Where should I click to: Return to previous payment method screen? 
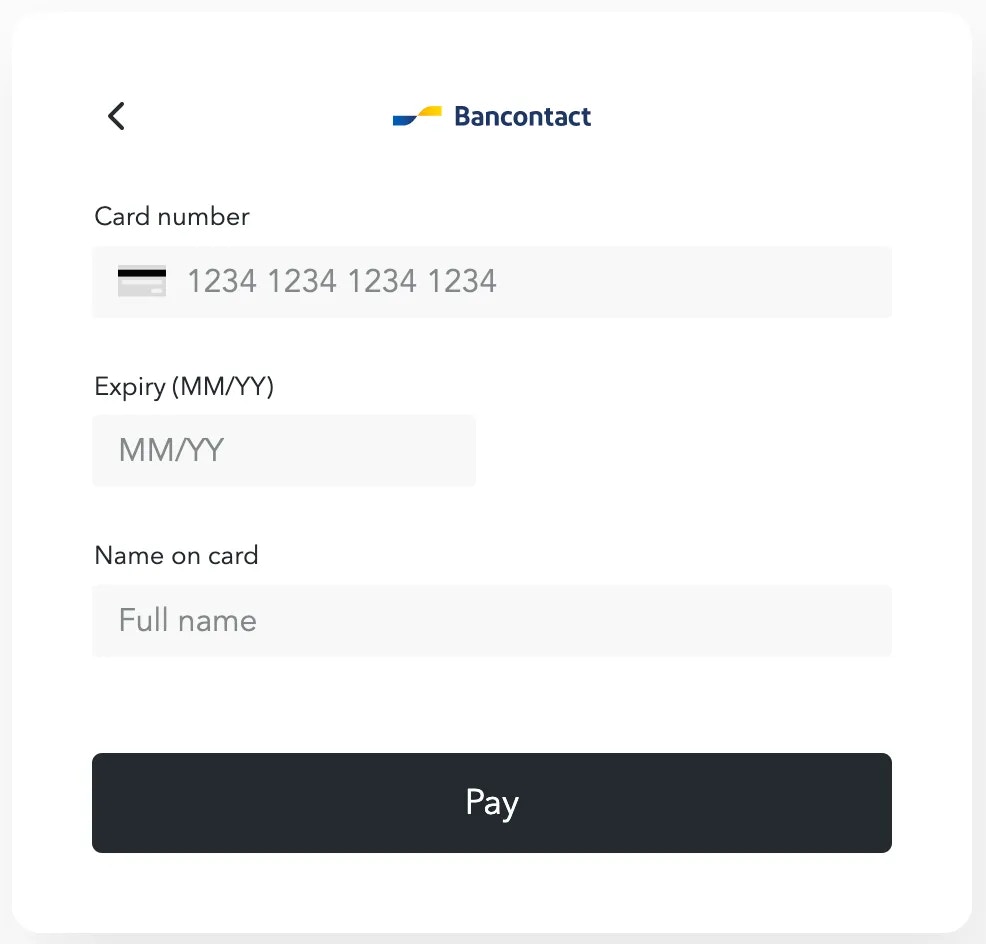pos(116,116)
